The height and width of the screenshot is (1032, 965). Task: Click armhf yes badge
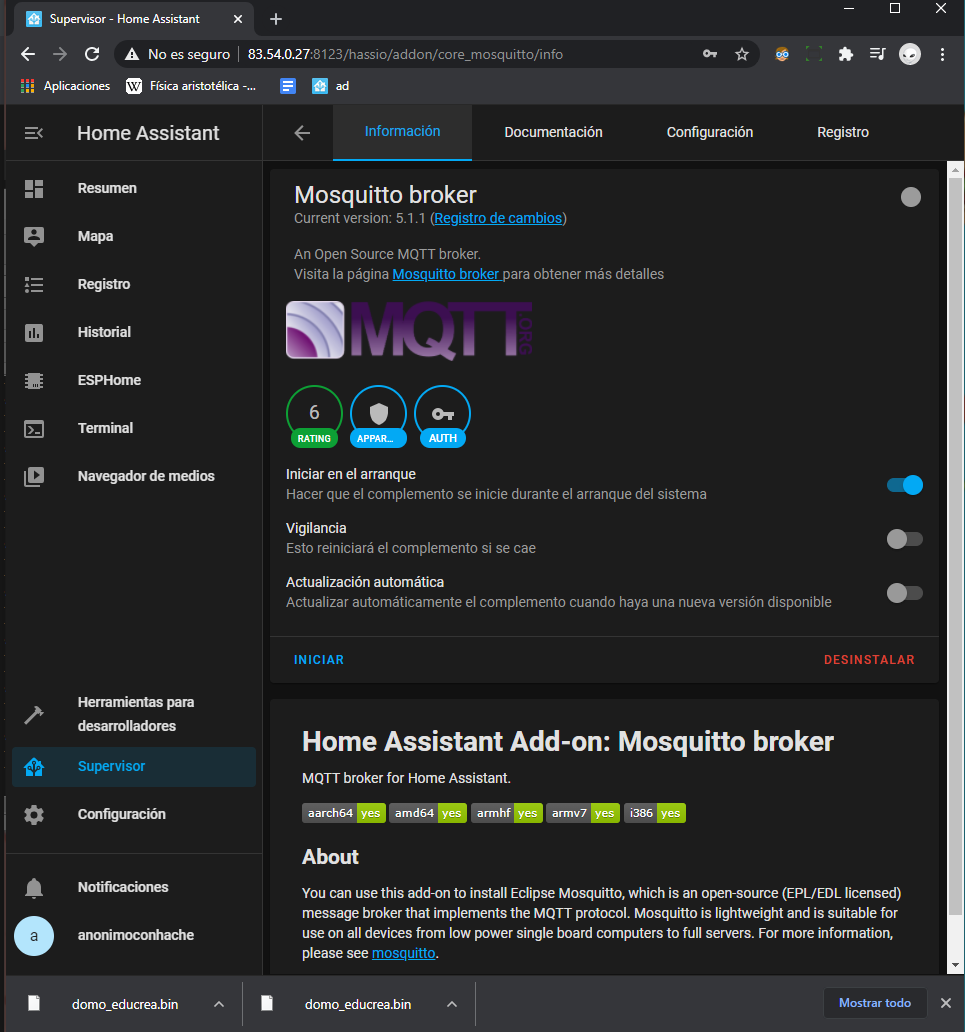tap(507, 813)
